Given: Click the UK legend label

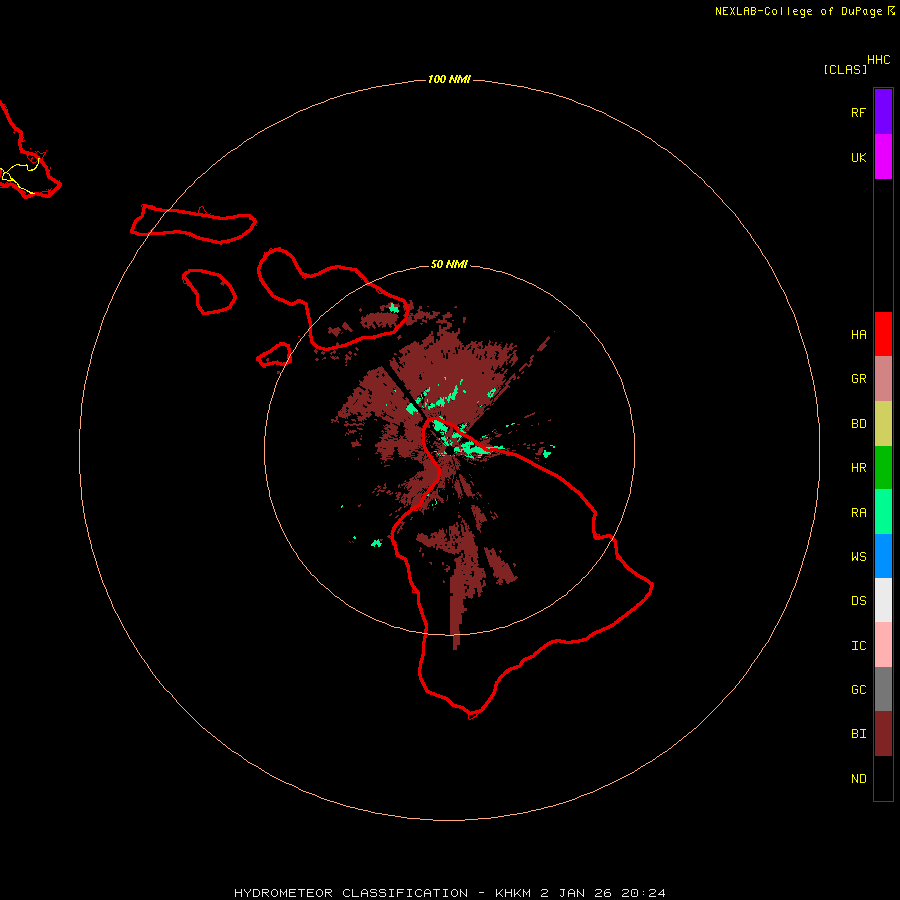Looking at the screenshot, I should 858,157.
